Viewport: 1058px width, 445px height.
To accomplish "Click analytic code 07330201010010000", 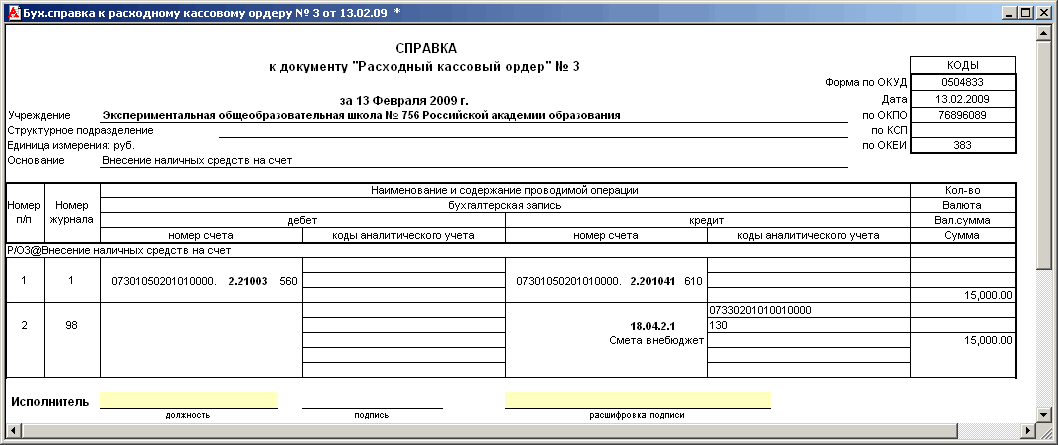I will (x=760, y=310).
